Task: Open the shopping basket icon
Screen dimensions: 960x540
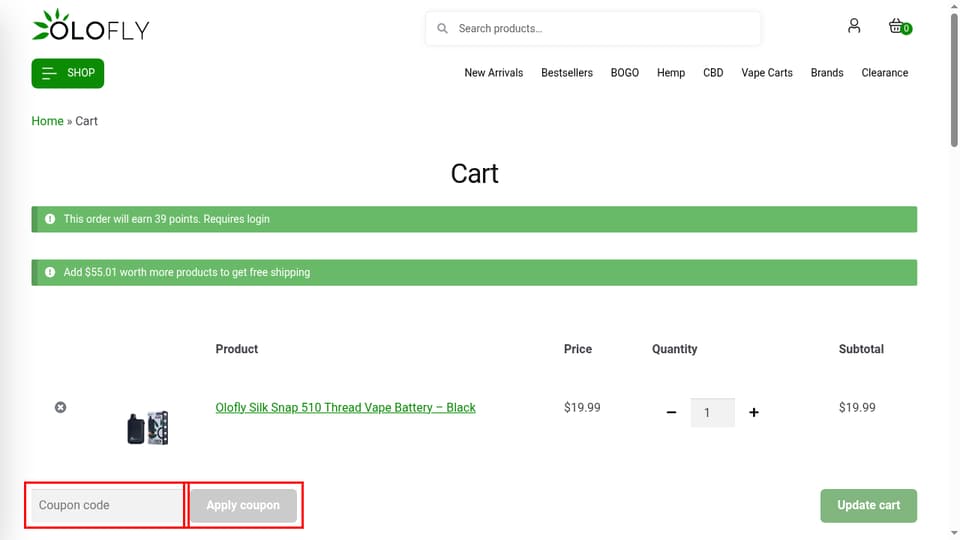Action: pos(899,26)
